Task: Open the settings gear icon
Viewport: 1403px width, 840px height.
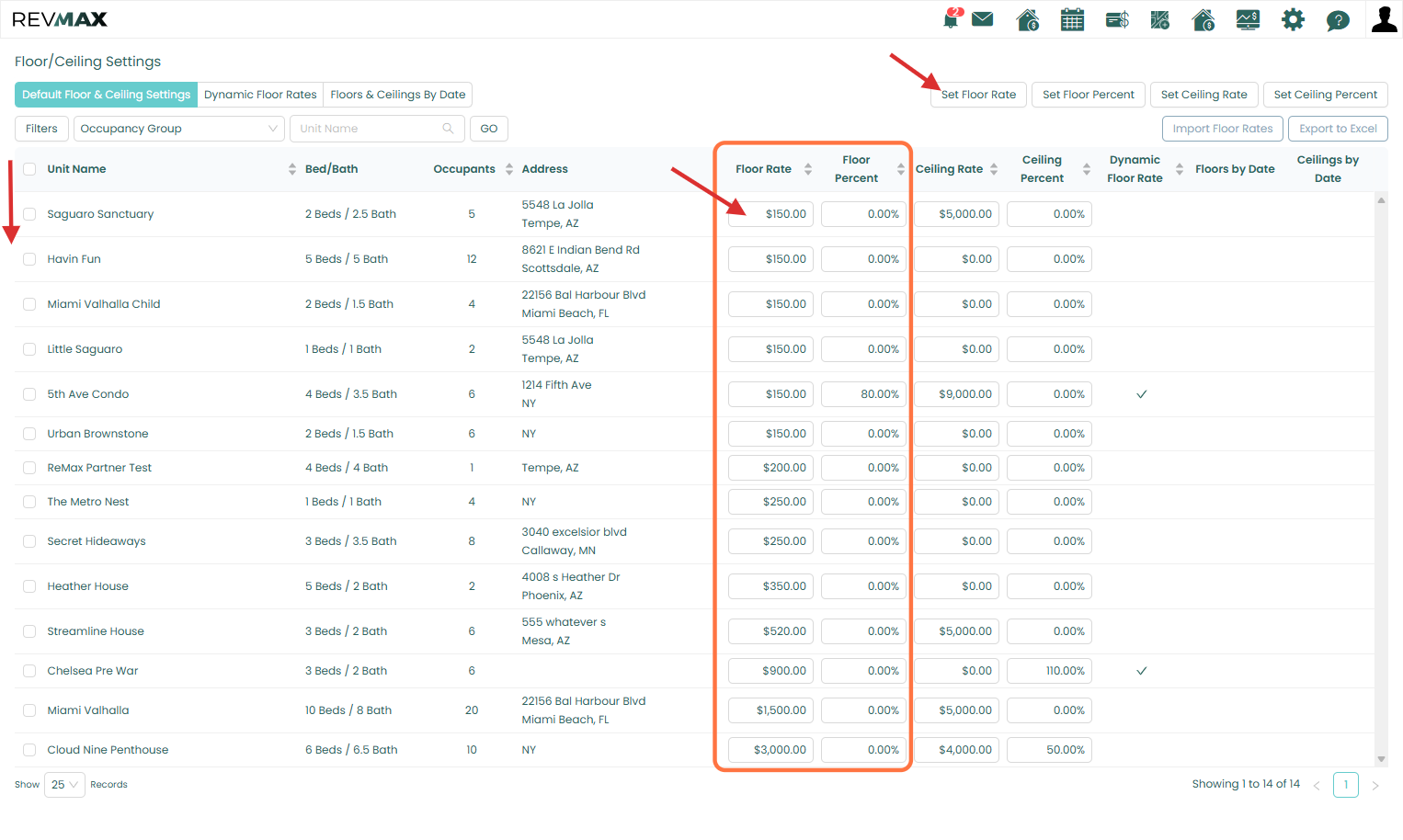Action: pos(1293,19)
